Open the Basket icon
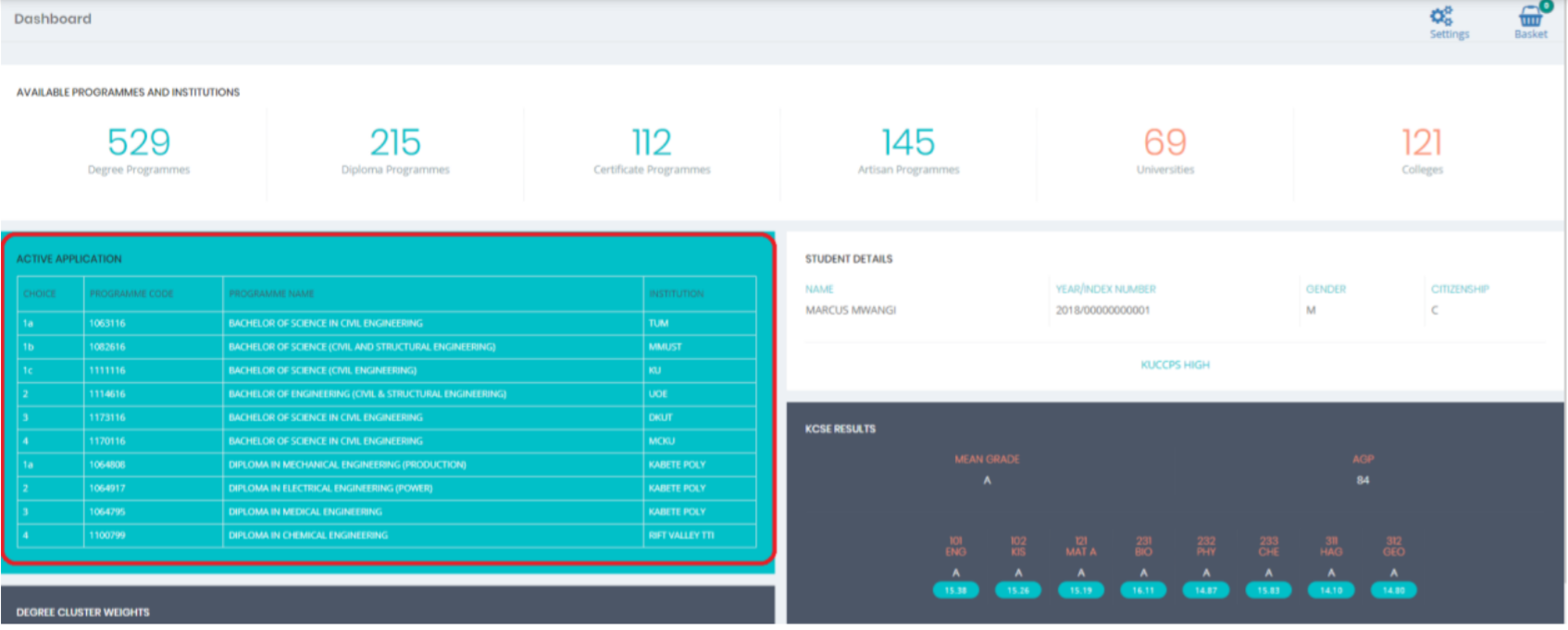 (1530, 18)
